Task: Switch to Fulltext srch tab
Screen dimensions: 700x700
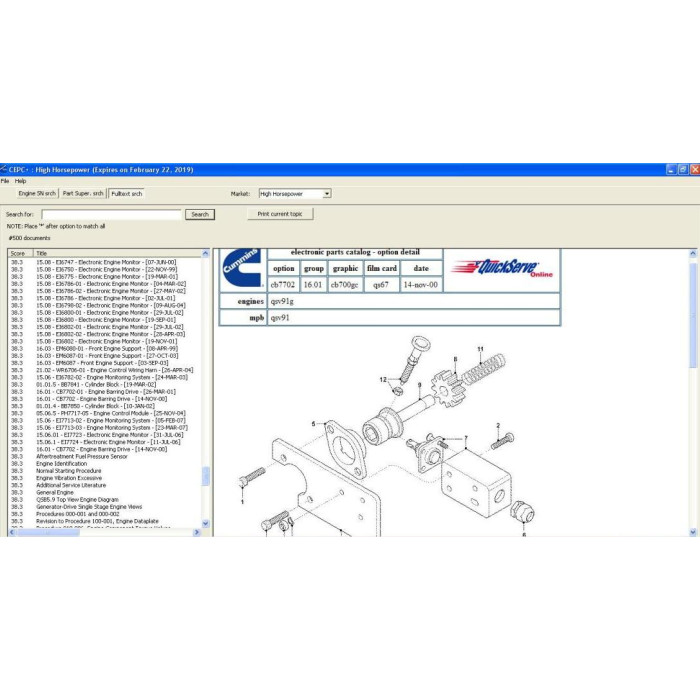Action: click(127, 194)
